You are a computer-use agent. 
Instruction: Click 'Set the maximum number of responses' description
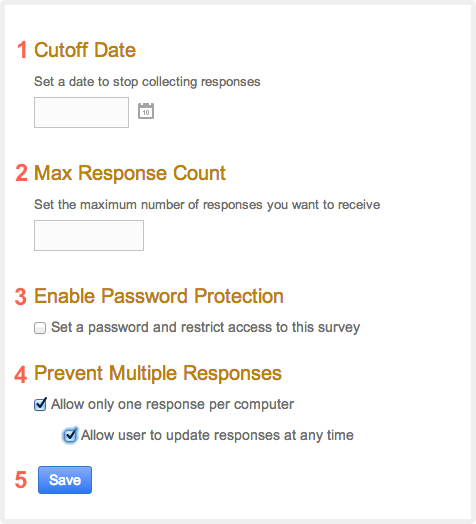(207, 205)
